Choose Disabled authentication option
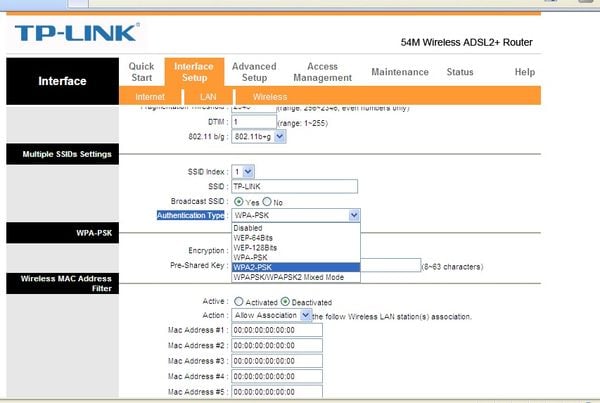This screenshot has width=600, height=403. coord(296,228)
